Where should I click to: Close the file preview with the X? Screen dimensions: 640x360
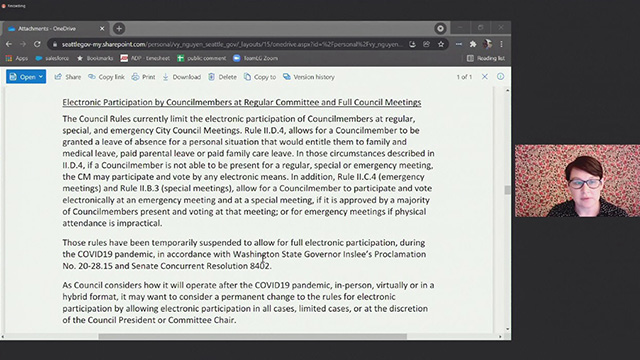(484, 77)
